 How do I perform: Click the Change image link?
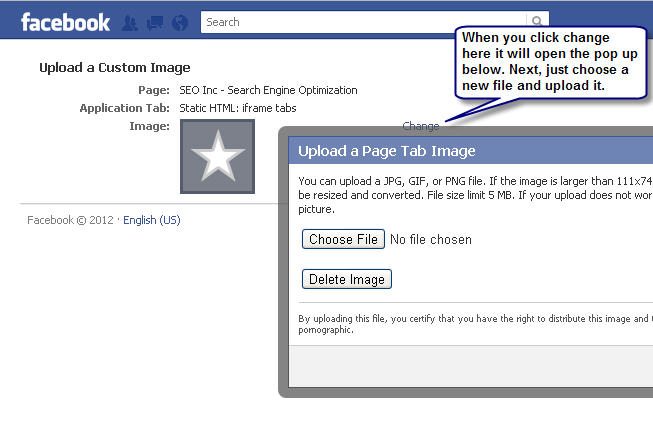[421, 126]
